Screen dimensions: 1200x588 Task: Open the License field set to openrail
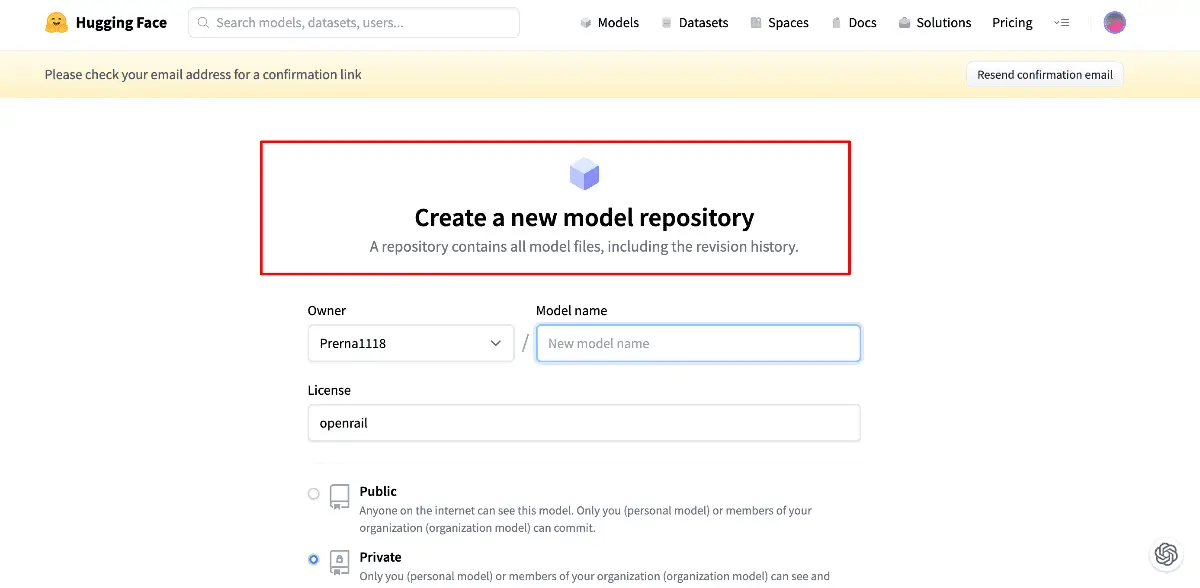coord(584,423)
